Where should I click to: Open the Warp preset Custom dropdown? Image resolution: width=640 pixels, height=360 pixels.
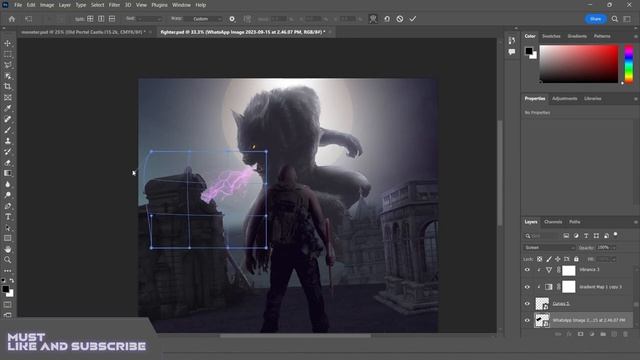(x=207, y=19)
